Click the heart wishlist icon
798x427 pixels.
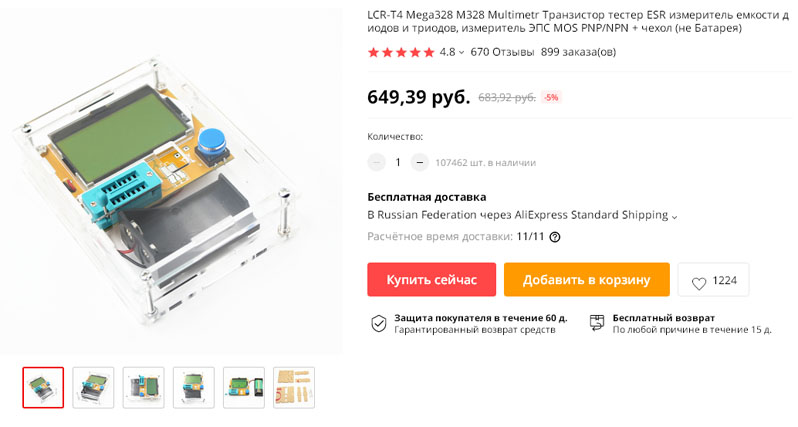(x=699, y=283)
